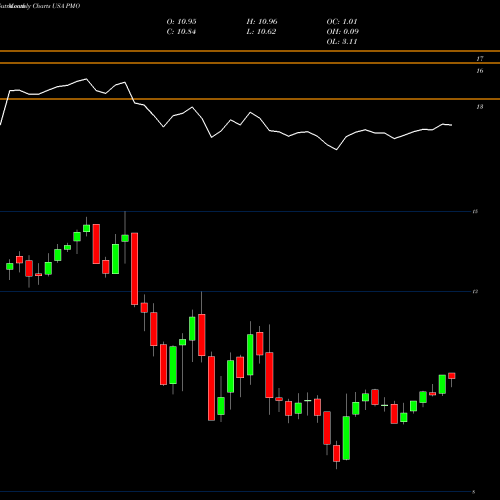
Task: Click the low value 'L: 10.62'
Action: (x=261, y=32)
